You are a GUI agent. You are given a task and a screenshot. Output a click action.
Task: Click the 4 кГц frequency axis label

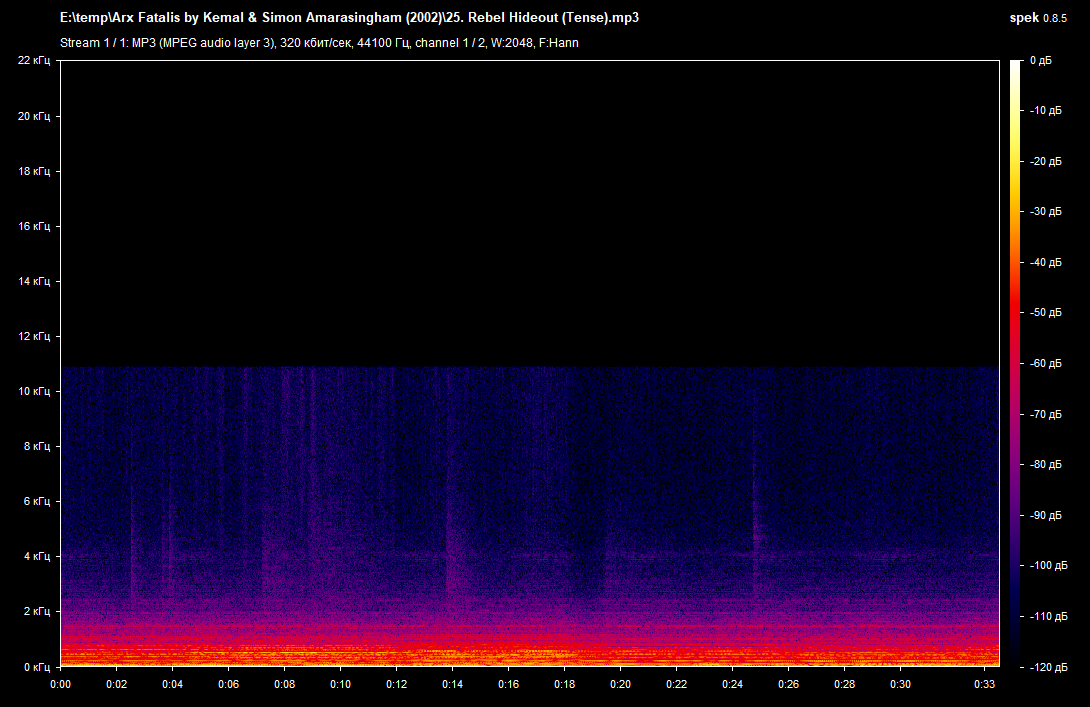(37, 556)
